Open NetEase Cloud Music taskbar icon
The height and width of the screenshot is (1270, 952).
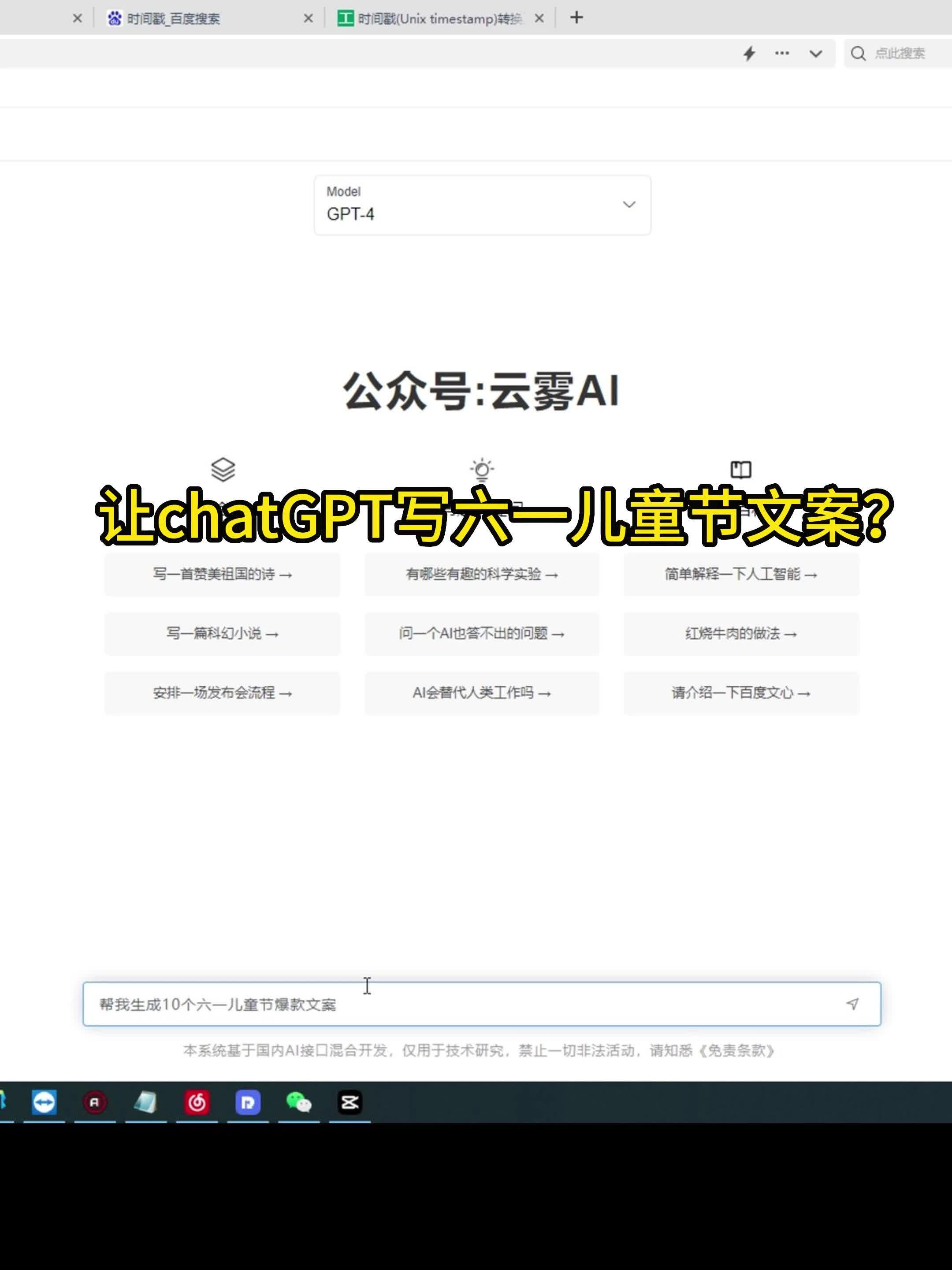[x=197, y=1102]
